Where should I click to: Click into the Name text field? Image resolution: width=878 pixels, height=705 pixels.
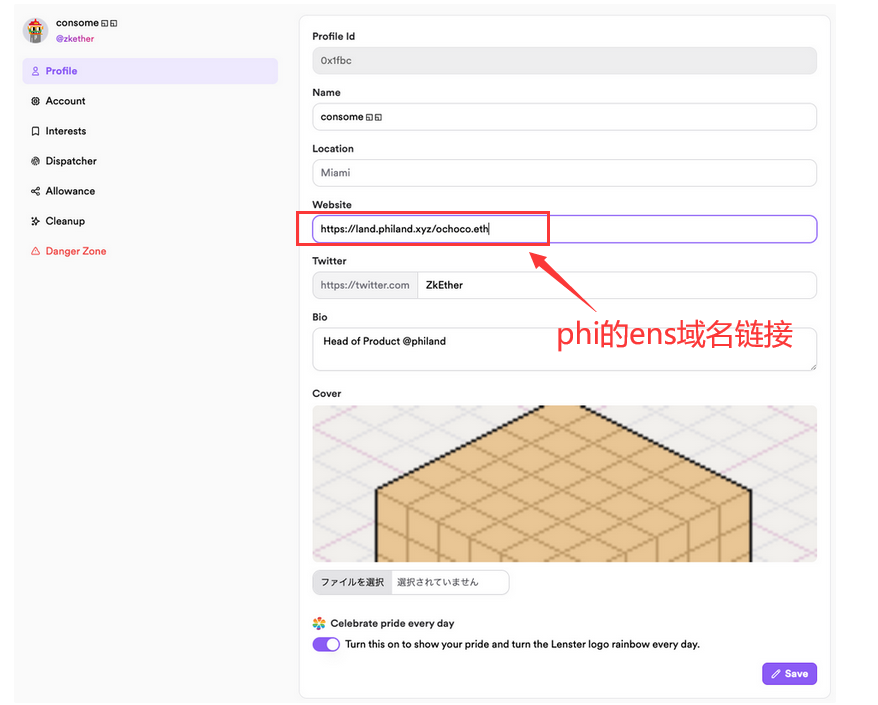[x=564, y=117]
